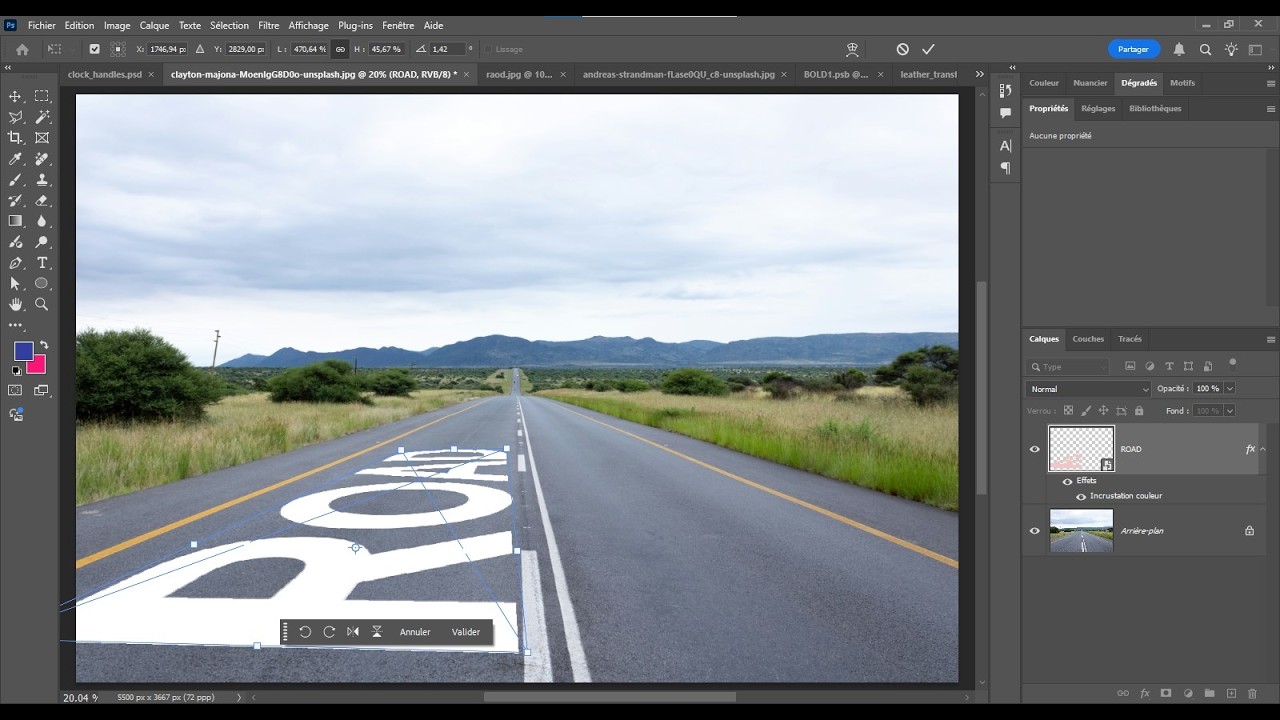Select the Rectangular Marquee tool
The width and height of the screenshot is (1280, 720).
tap(42, 96)
